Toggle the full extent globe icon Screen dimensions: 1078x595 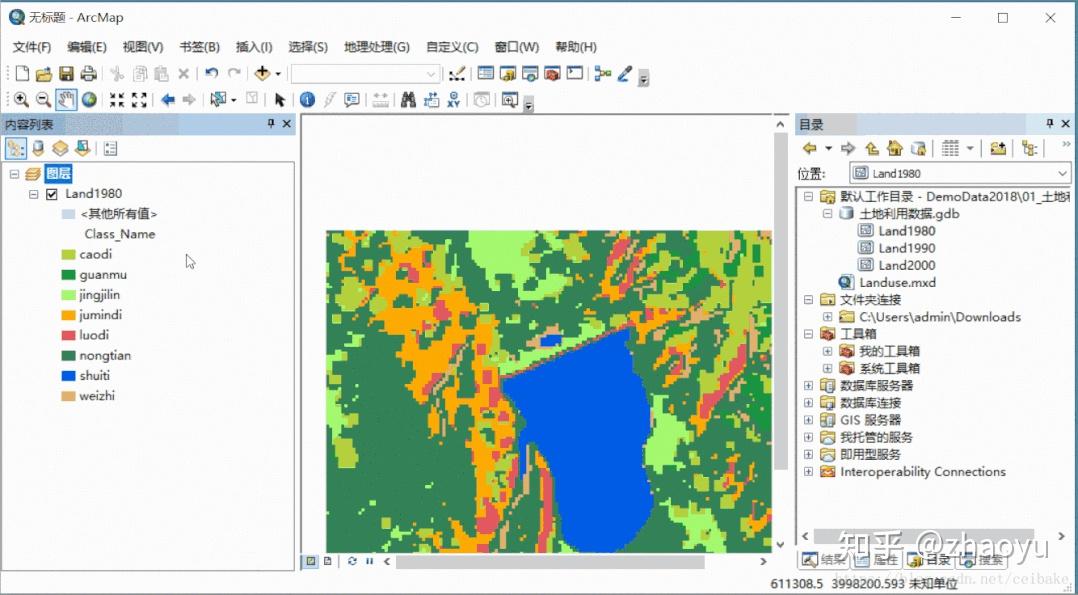click(x=89, y=100)
